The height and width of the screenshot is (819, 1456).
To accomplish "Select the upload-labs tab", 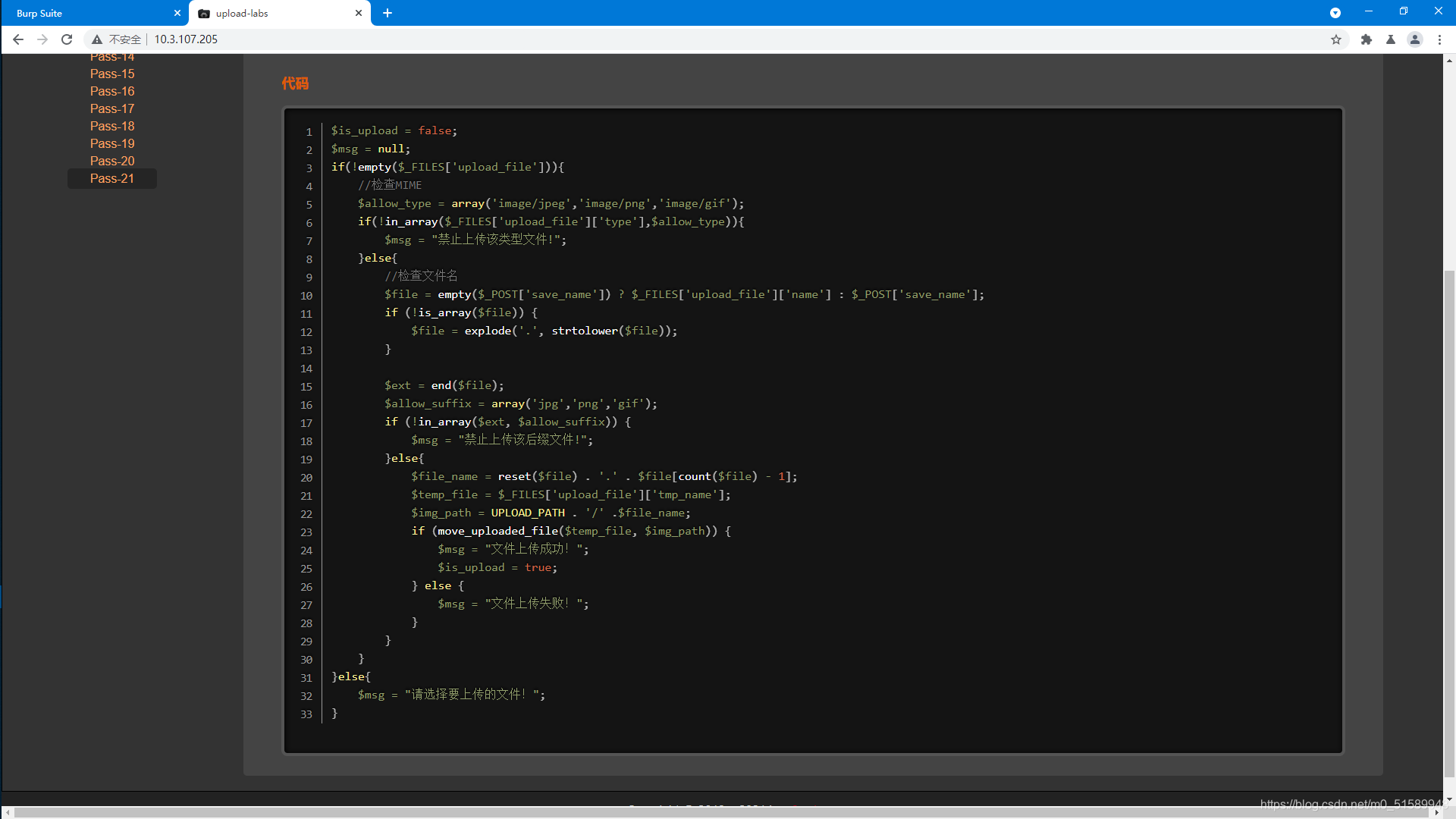I will tap(279, 13).
